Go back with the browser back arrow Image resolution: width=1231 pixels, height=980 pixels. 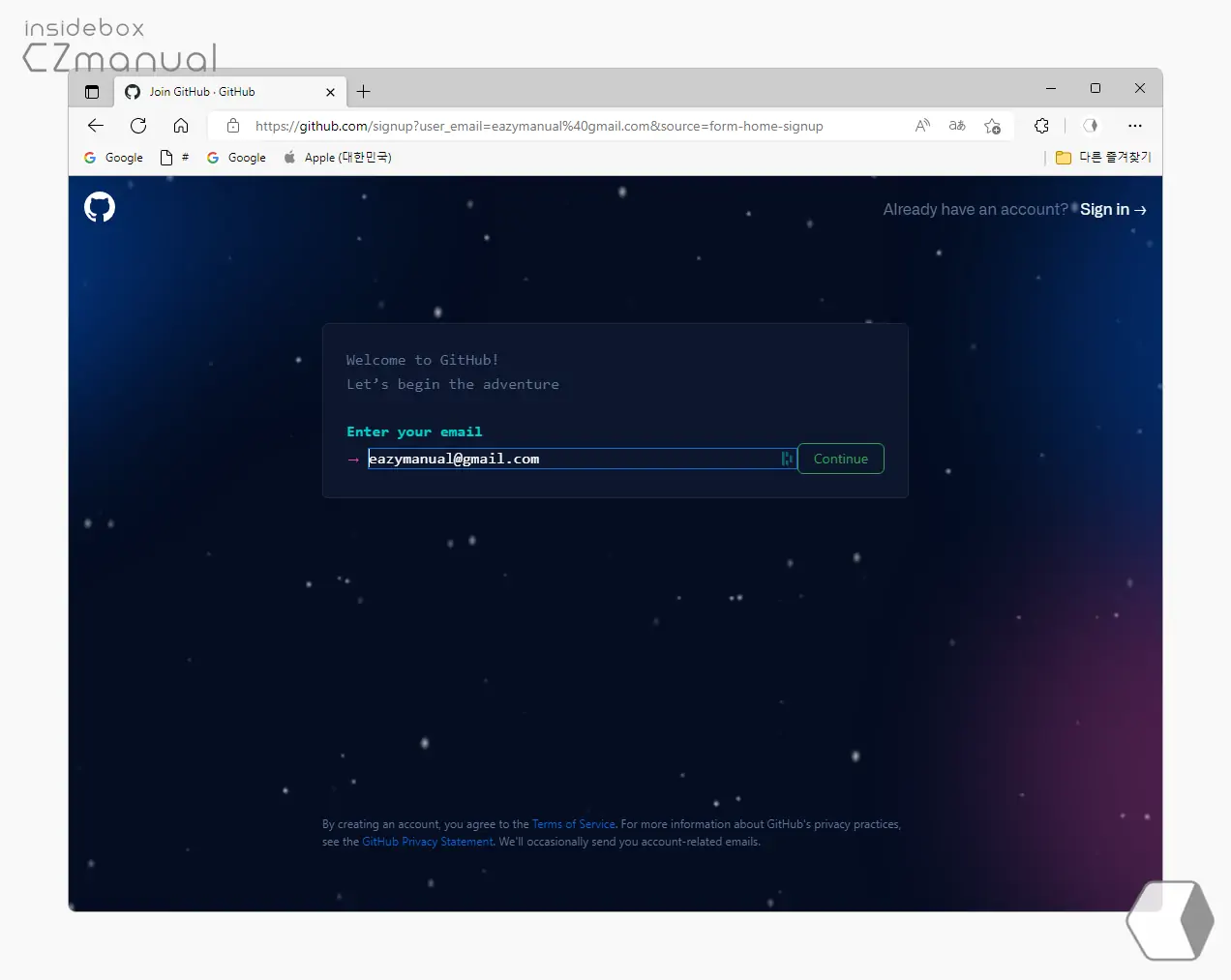(96, 126)
